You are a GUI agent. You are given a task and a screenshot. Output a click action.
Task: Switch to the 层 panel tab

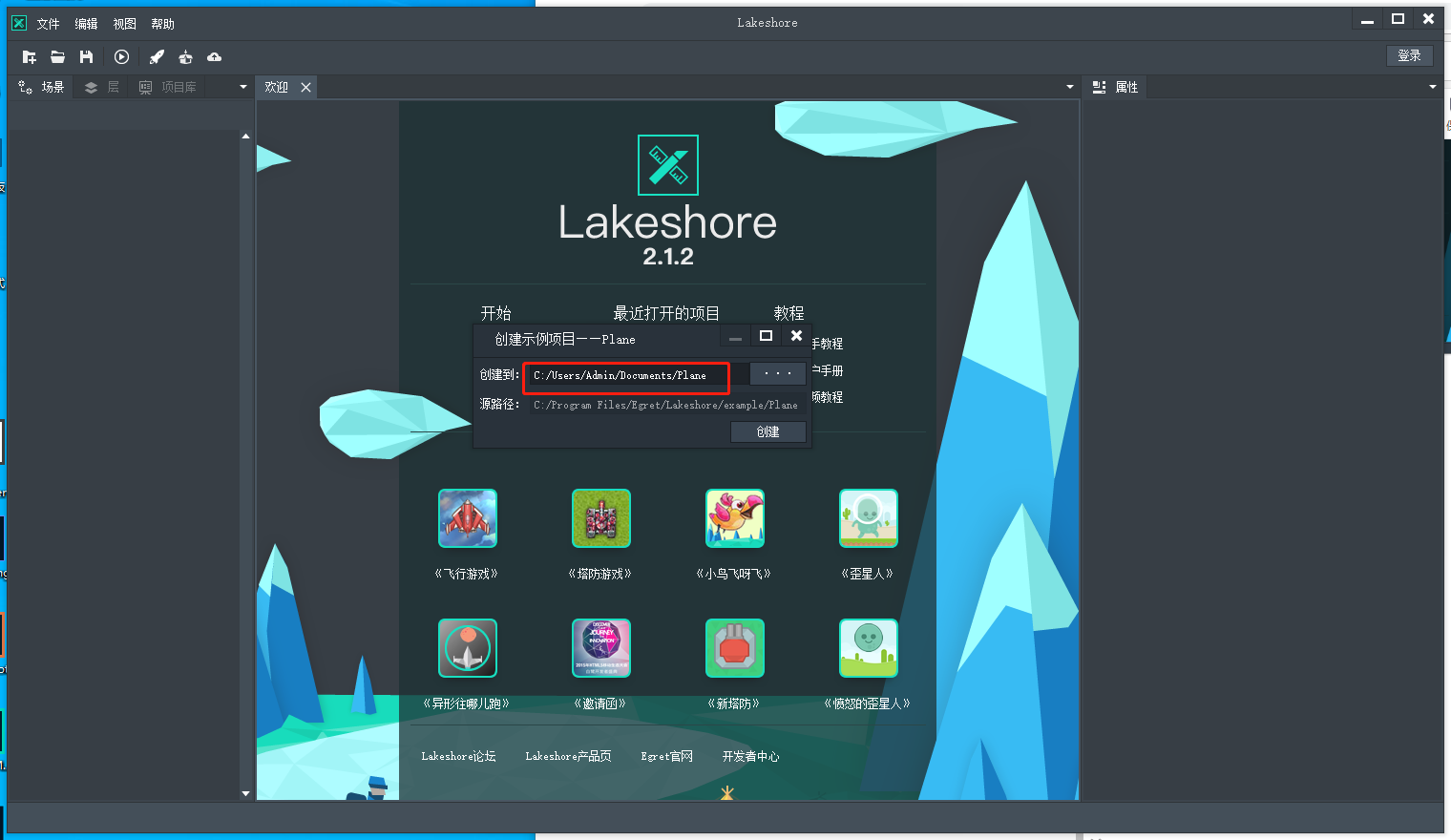click(102, 87)
